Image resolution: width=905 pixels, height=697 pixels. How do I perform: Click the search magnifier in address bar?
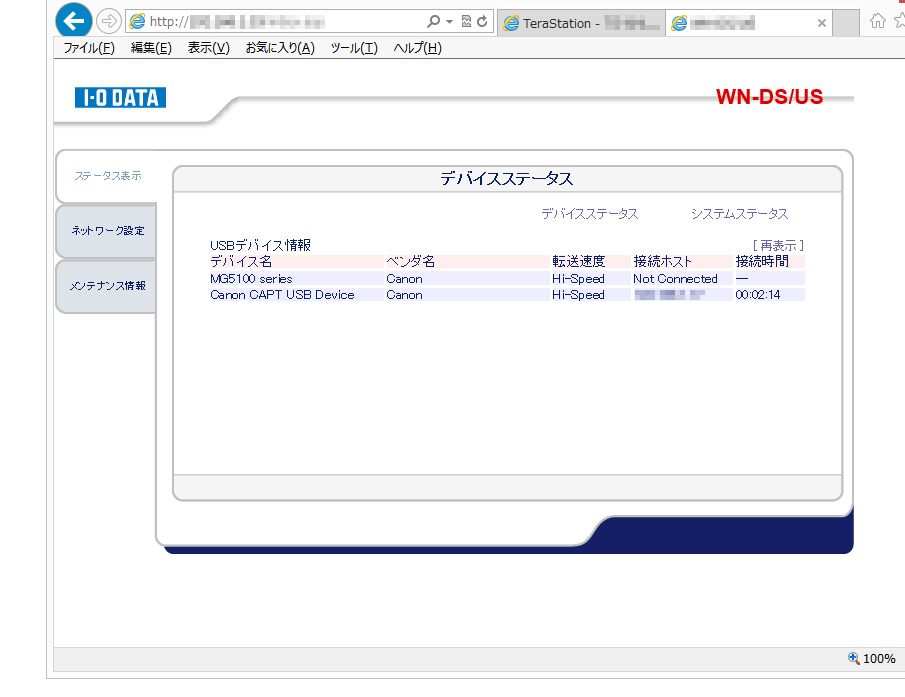tap(433, 22)
